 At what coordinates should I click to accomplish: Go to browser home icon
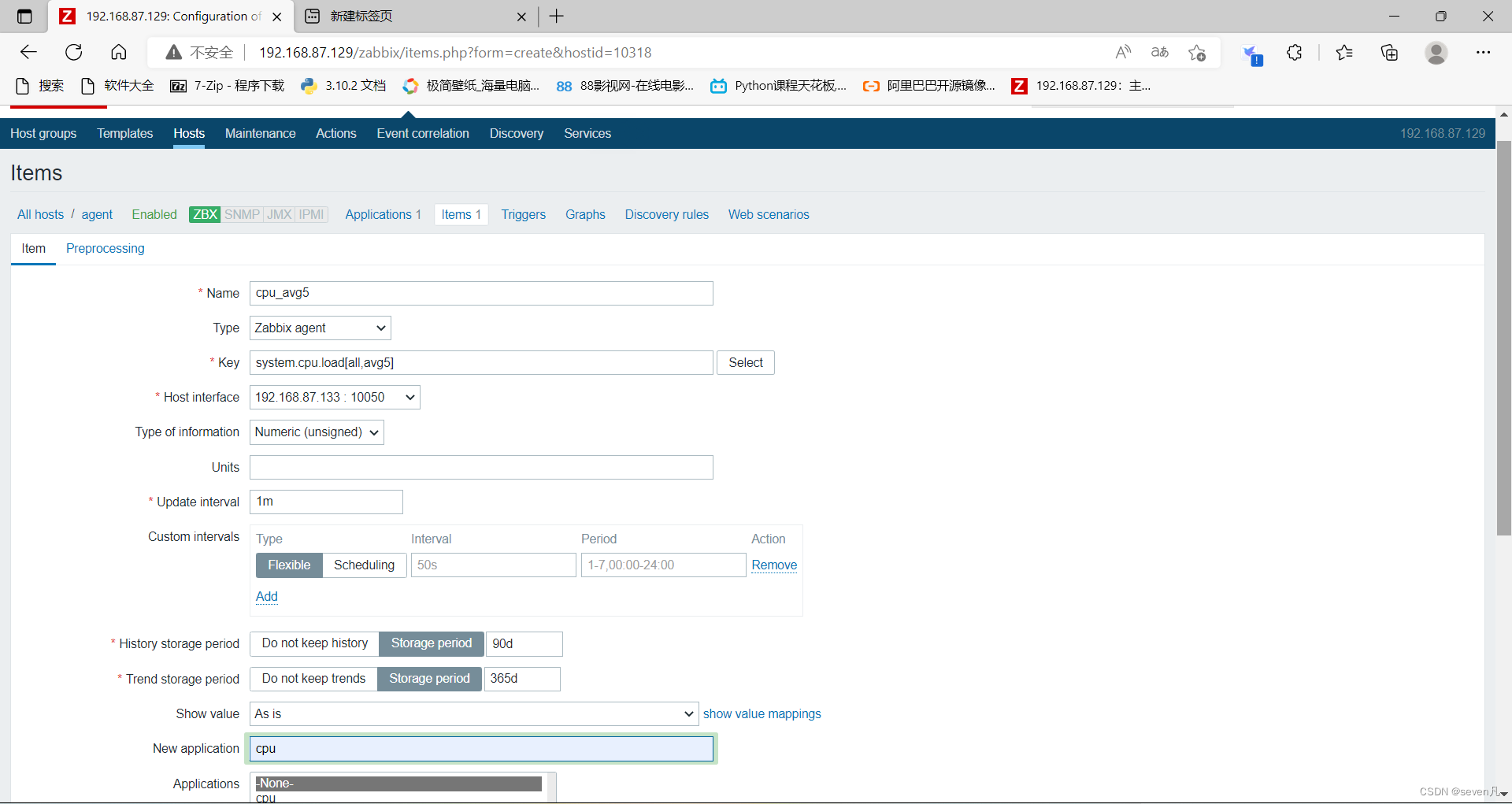point(119,53)
